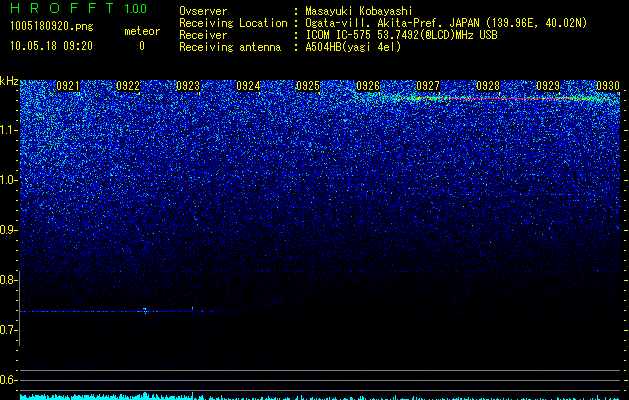Click the 0929 time marker

(548, 86)
